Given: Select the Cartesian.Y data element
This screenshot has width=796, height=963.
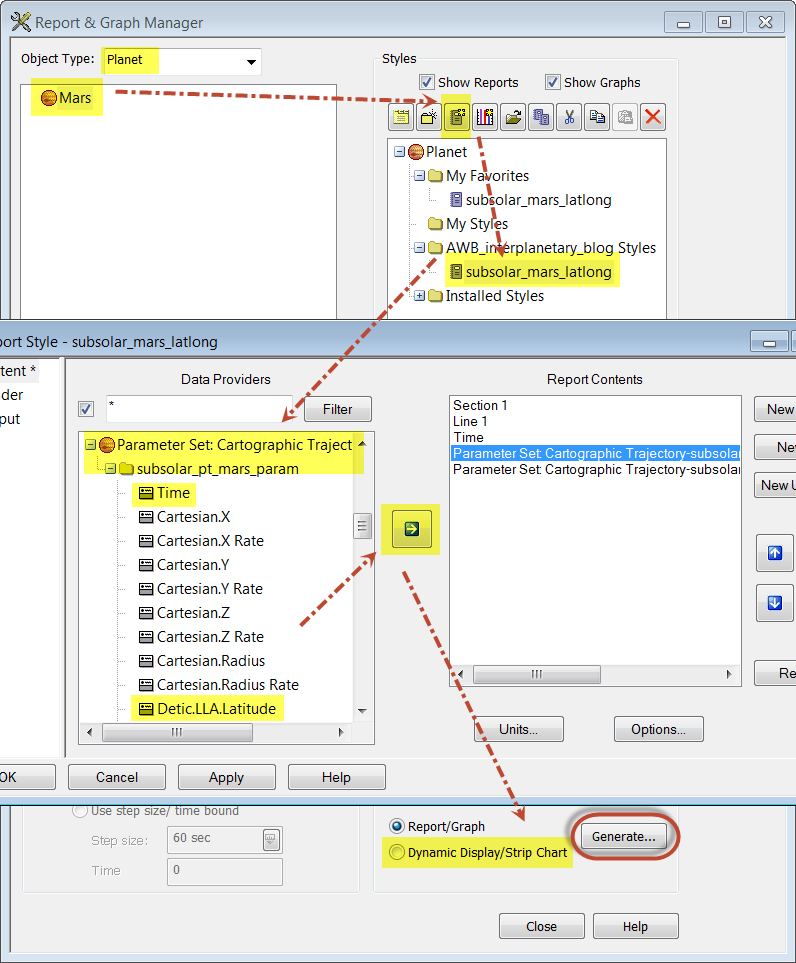Looking at the screenshot, I should tap(184, 564).
